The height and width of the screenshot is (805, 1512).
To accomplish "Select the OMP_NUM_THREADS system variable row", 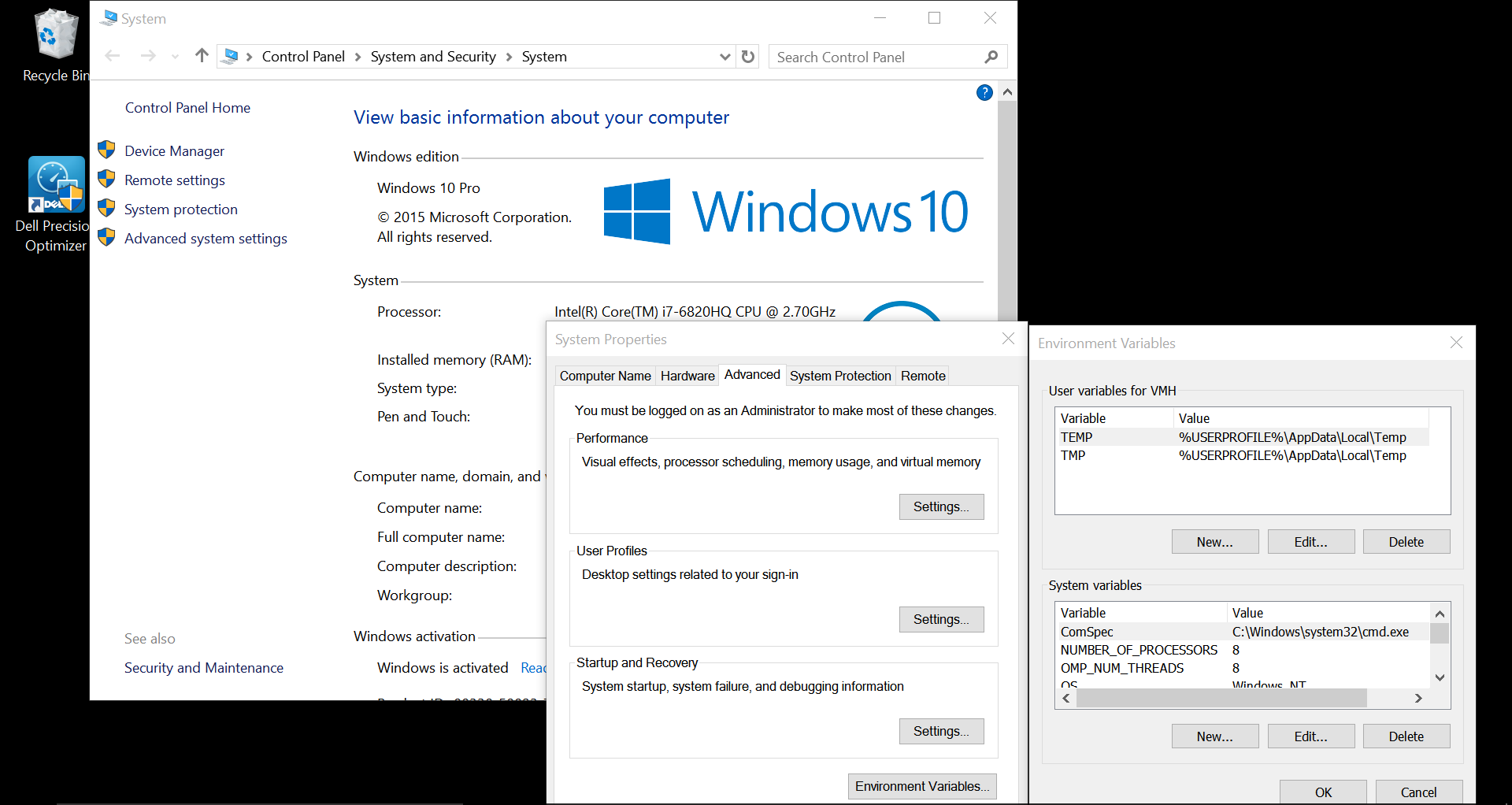I will [x=1242, y=668].
